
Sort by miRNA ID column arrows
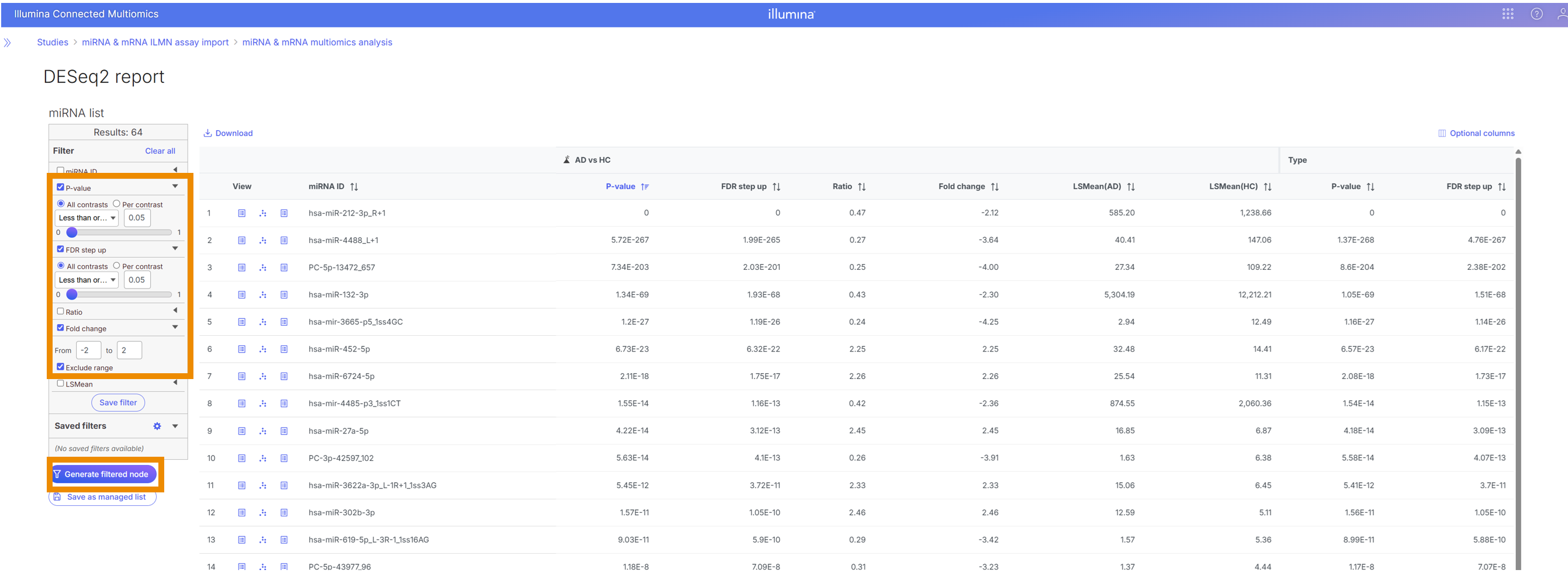(354, 187)
